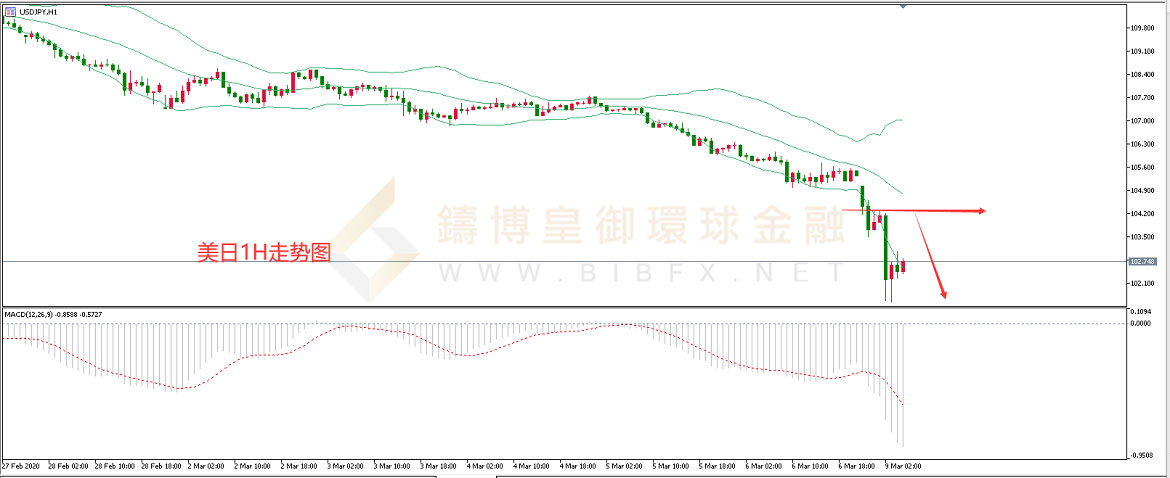The width and height of the screenshot is (1170, 478).
Task: Click the upper Bollinger band's right end
Action: [901, 120]
